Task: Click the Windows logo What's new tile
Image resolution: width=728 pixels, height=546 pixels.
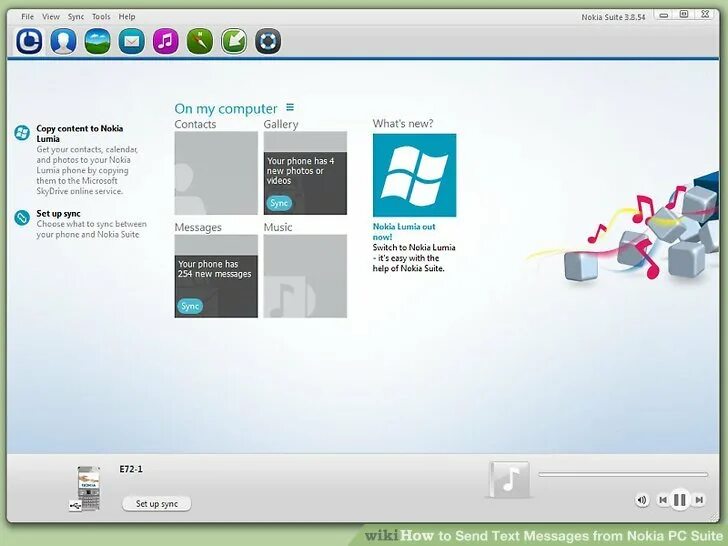Action: click(x=414, y=175)
